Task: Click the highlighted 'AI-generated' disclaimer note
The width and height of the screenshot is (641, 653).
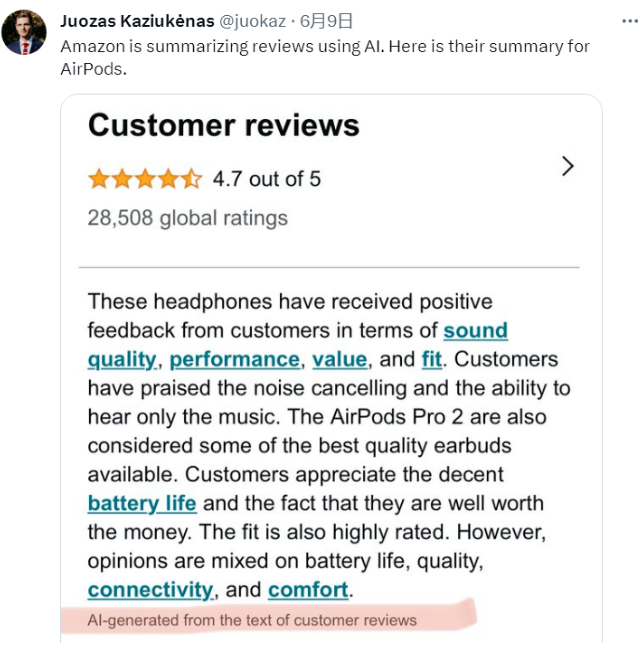Action: (252, 620)
